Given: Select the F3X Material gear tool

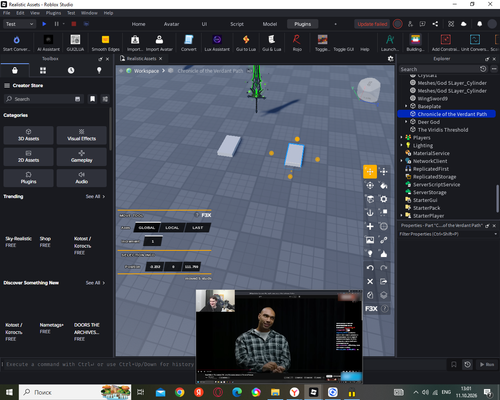Looking at the screenshot, I should (384, 199).
